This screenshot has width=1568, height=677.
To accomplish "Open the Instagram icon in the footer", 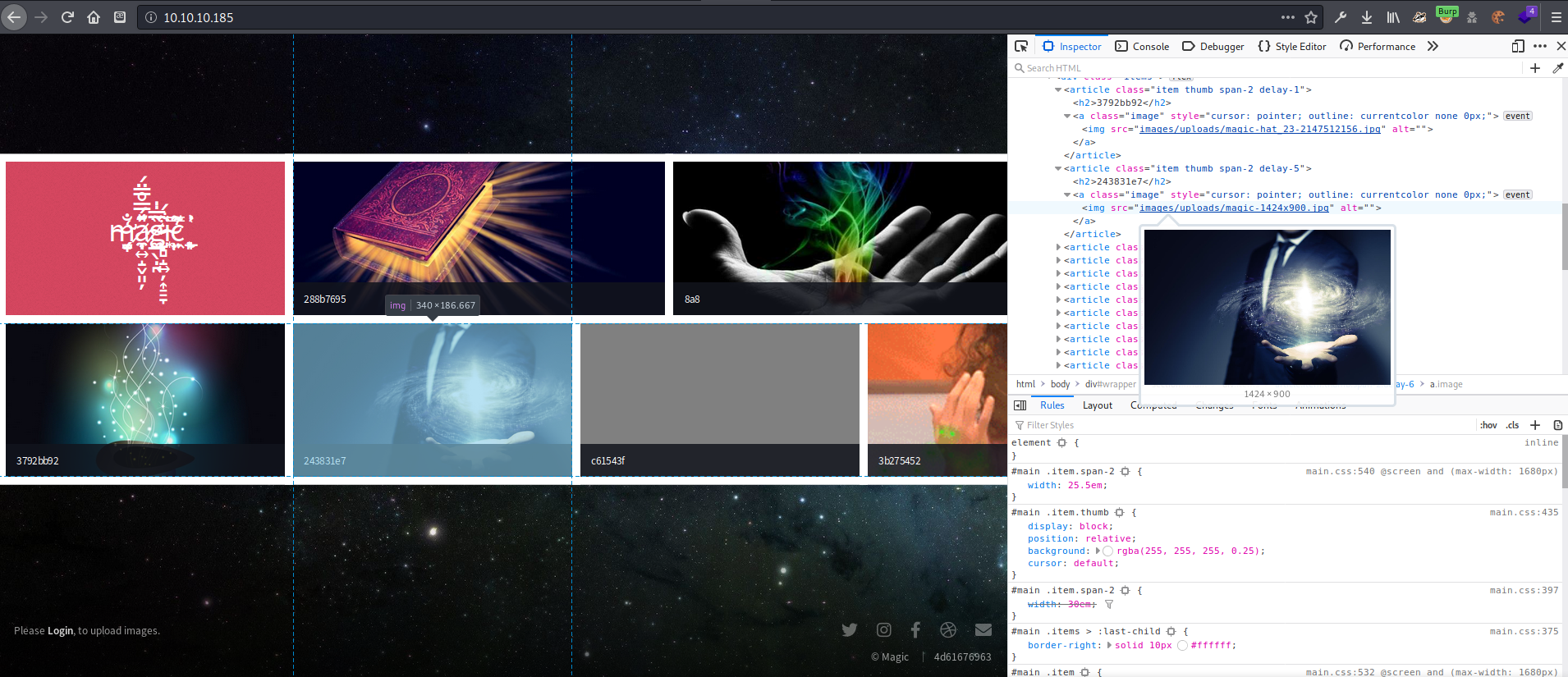I will click(x=883, y=629).
